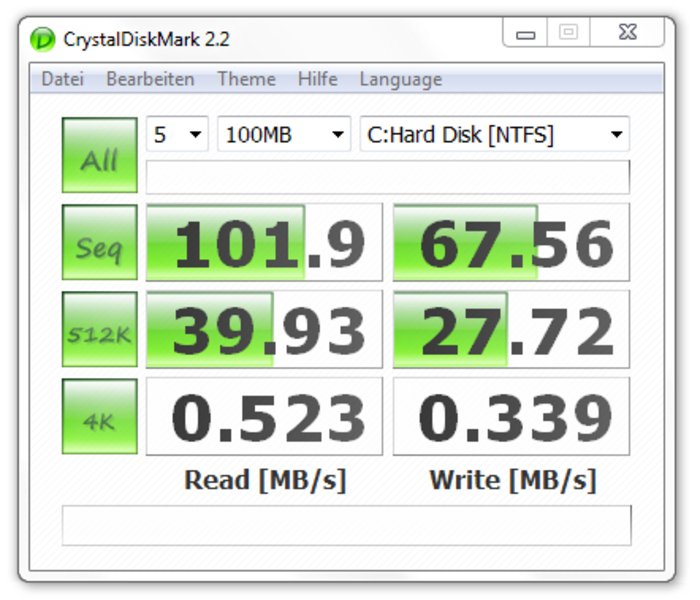
Task: Click the Seq write result 67.56
Action: [511, 242]
